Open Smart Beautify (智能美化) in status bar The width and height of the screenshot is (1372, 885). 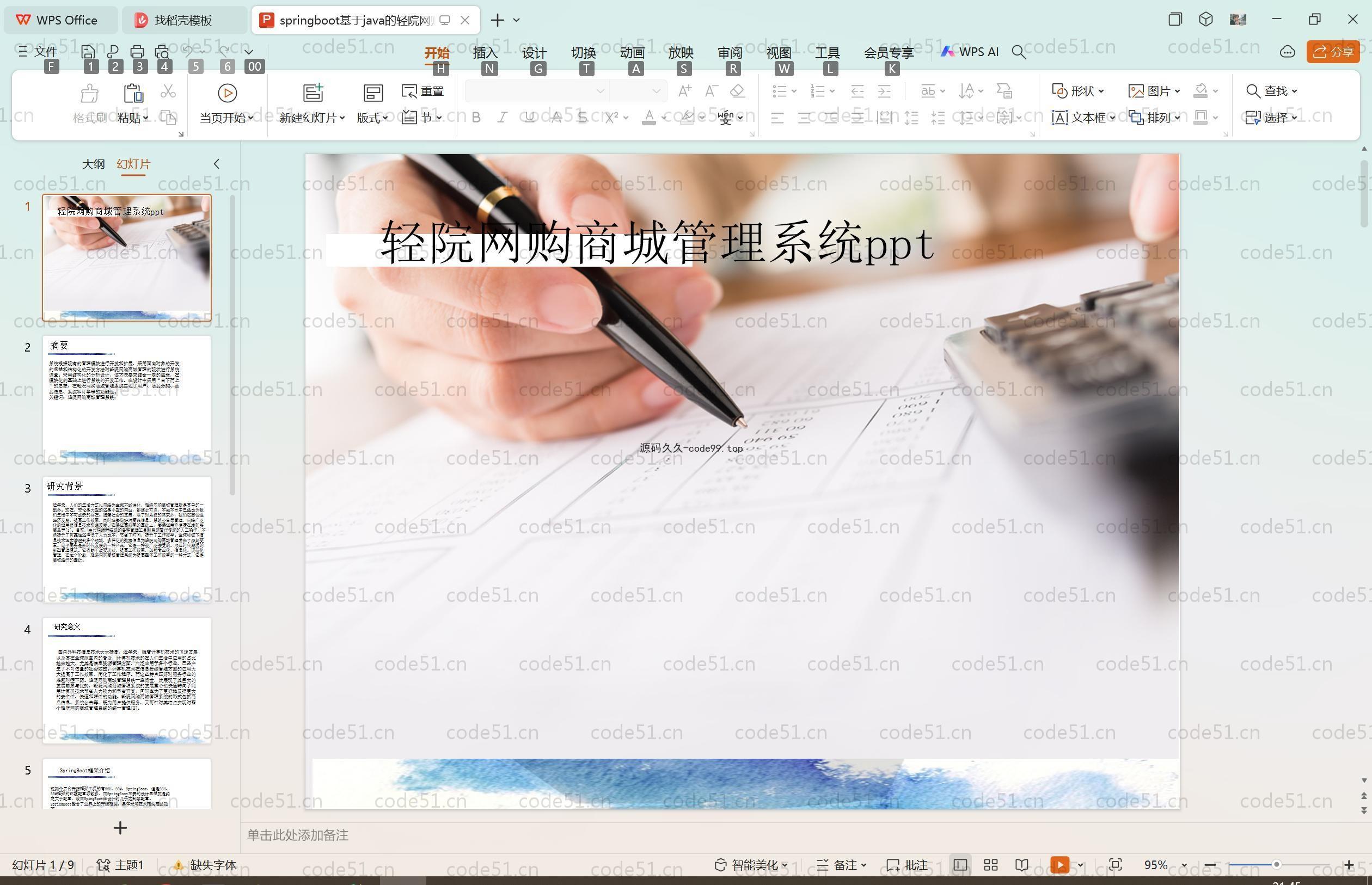click(x=751, y=865)
